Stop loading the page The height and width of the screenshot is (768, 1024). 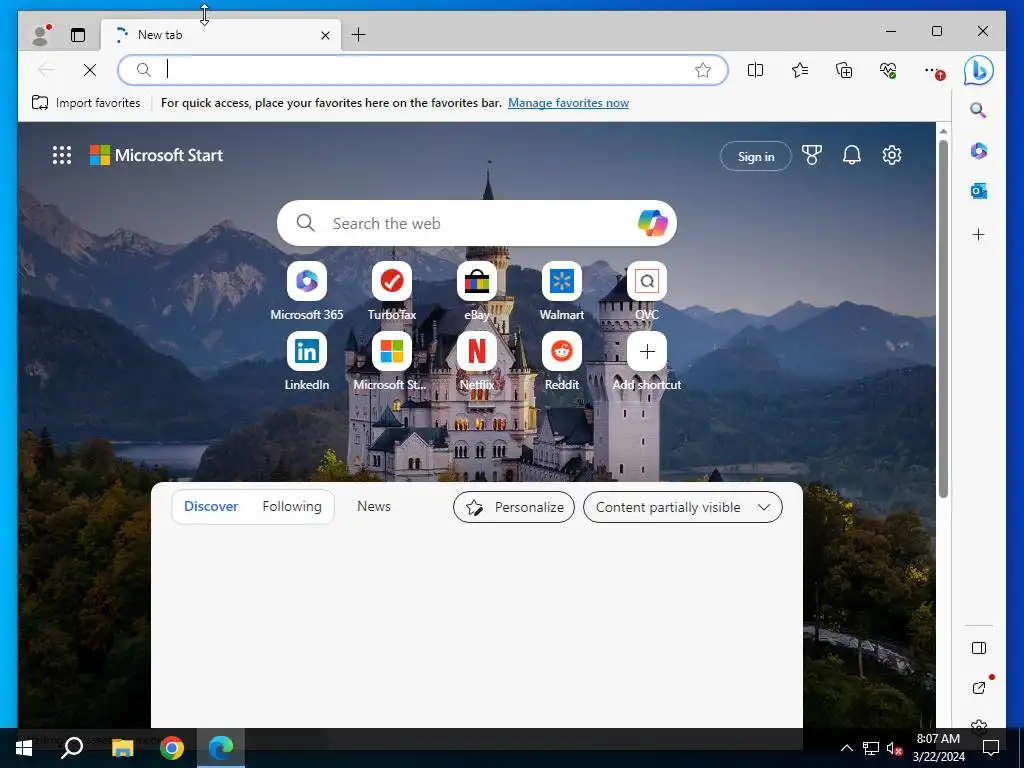(90, 70)
